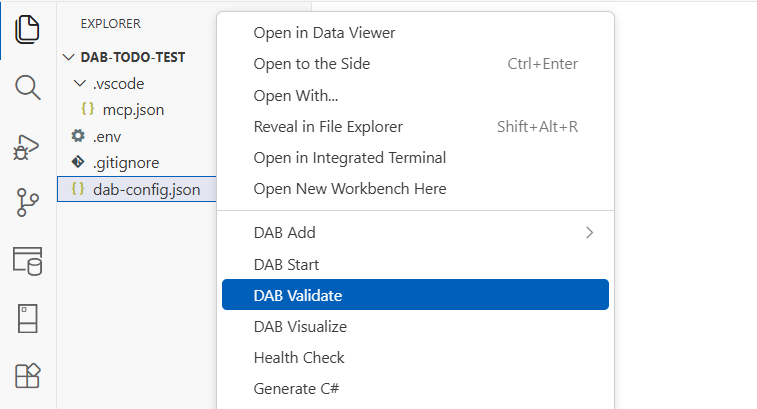Screen dimensions: 757x409
Task: Select the .gitignore file
Action: point(125,162)
